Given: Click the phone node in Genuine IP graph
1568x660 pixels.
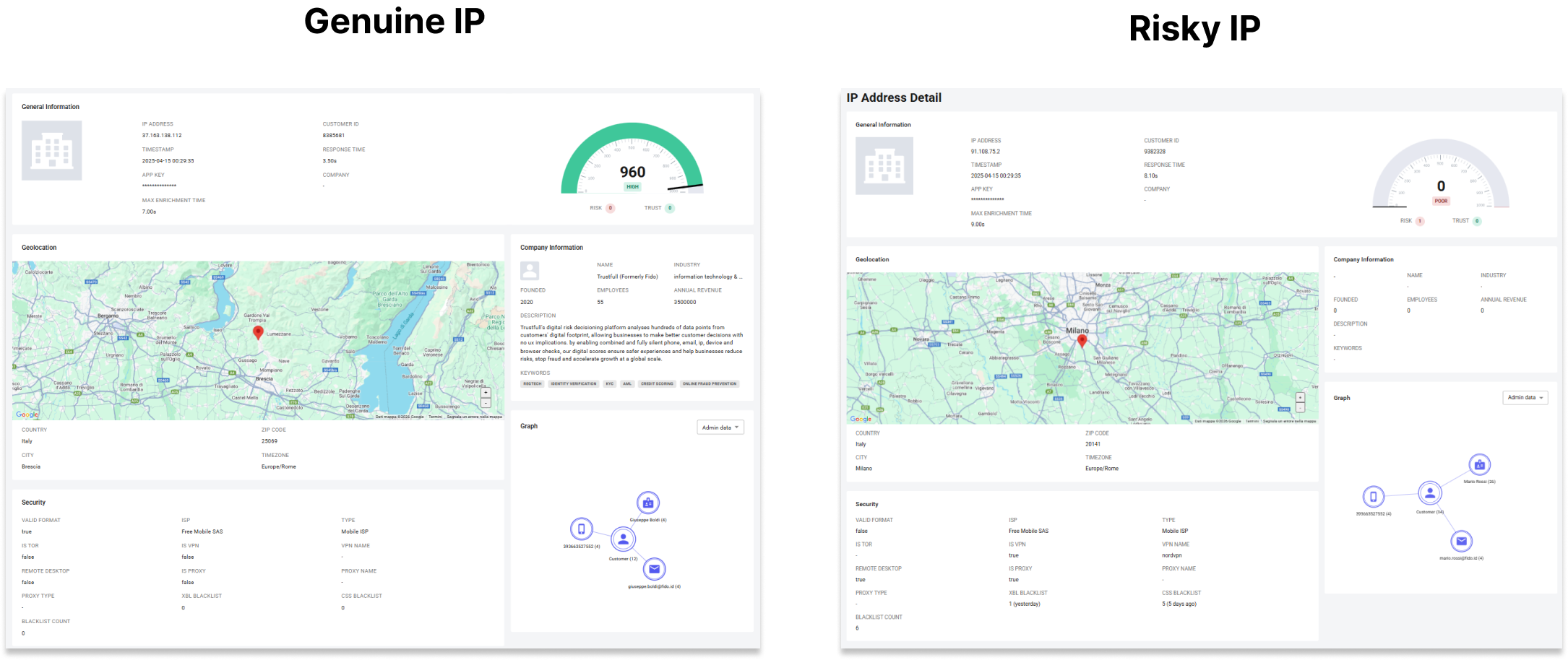Looking at the screenshot, I should (x=581, y=529).
